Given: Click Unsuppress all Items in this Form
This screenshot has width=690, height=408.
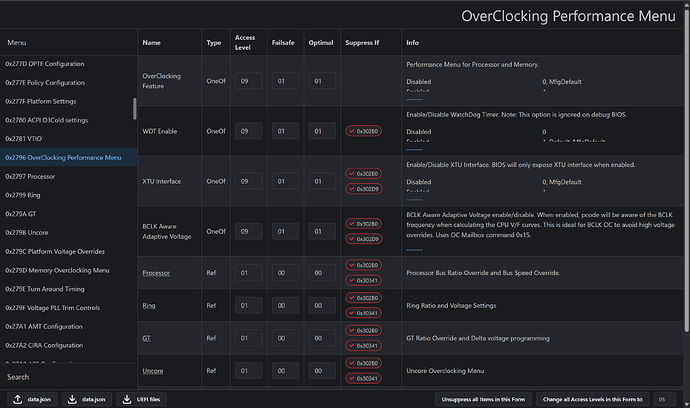Looking at the screenshot, I should coord(484,399).
